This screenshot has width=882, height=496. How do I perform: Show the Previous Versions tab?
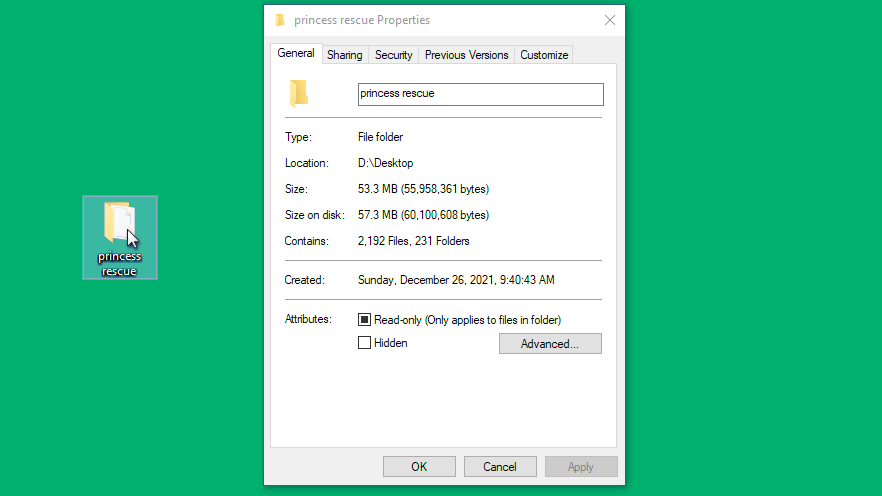pos(467,55)
